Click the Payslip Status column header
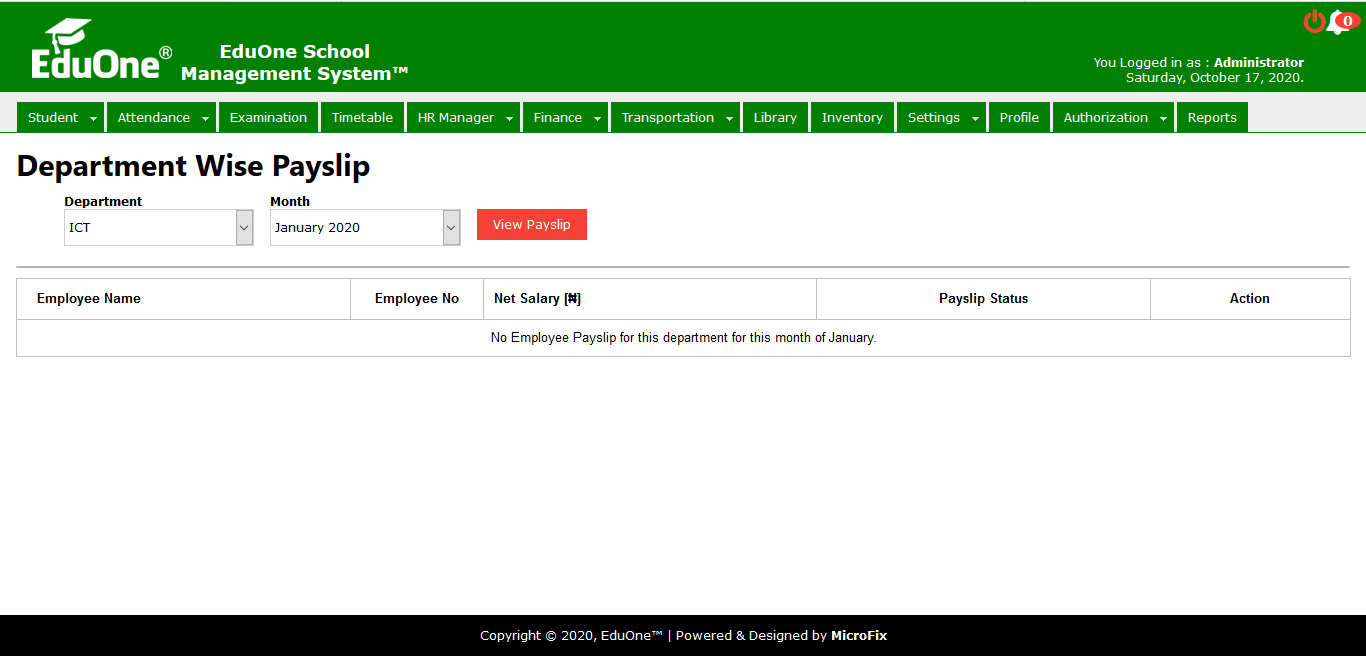 click(983, 298)
